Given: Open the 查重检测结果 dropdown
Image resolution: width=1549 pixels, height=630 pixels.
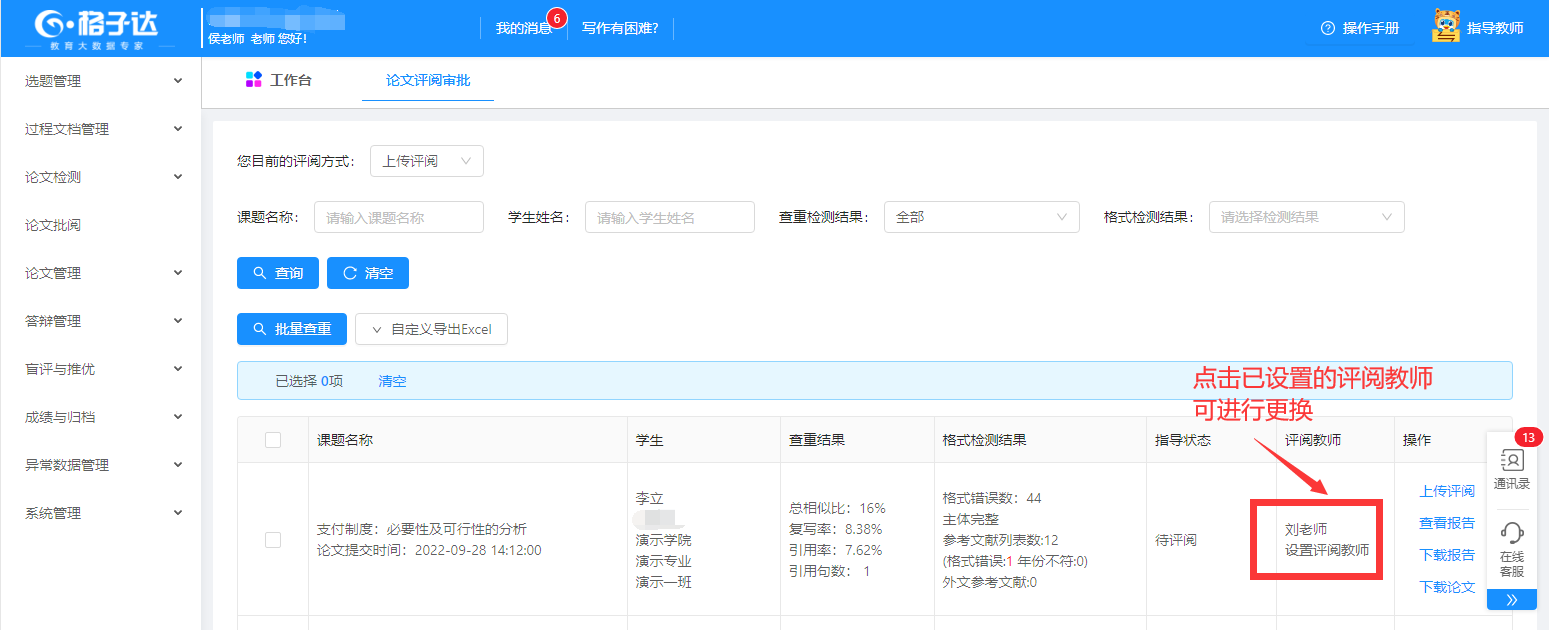Looking at the screenshot, I should pyautogui.click(x=981, y=217).
